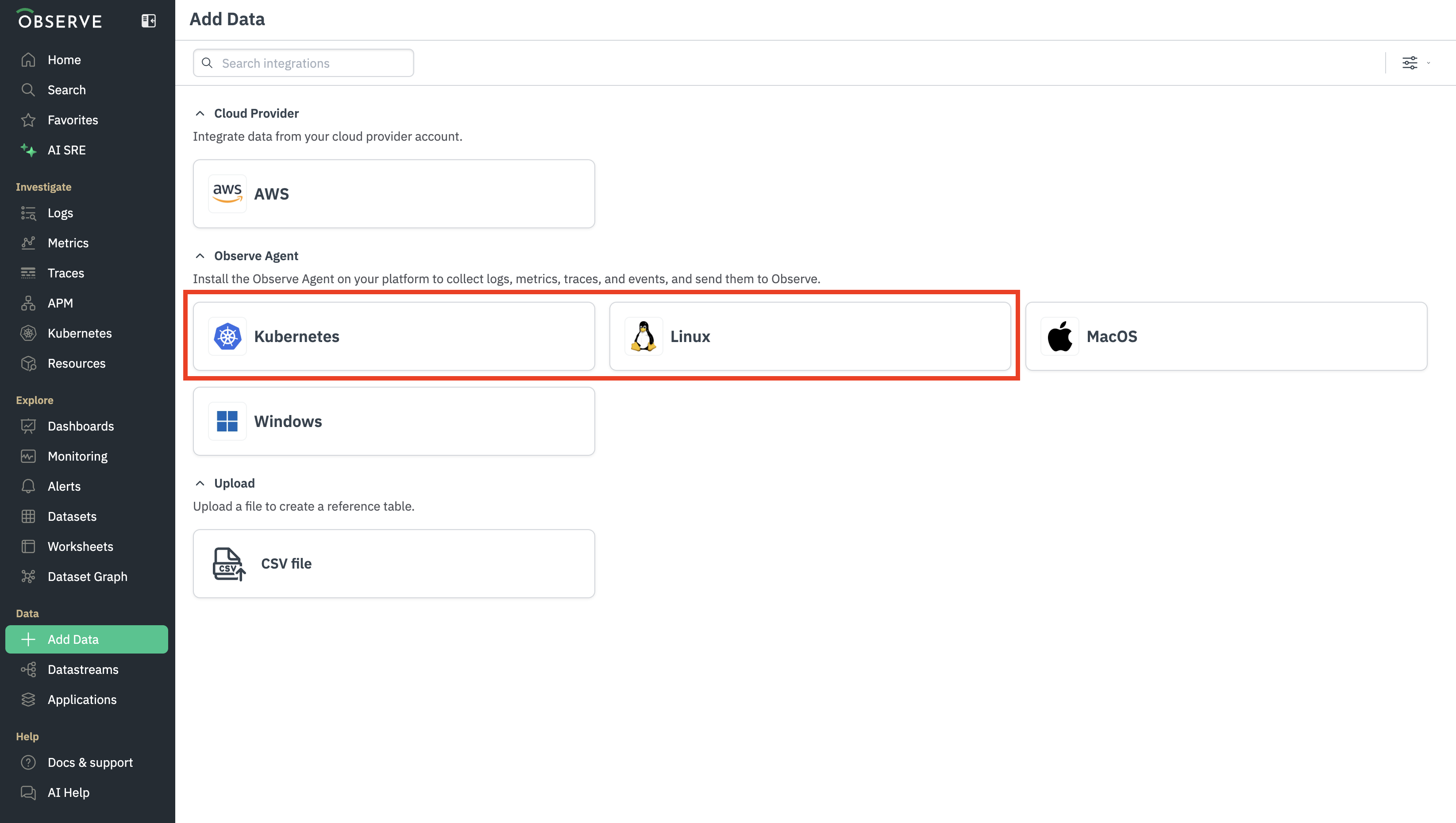Collapse the sidebar using the panel icon
This screenshot has height=823, width=1456.
point(148,21)
